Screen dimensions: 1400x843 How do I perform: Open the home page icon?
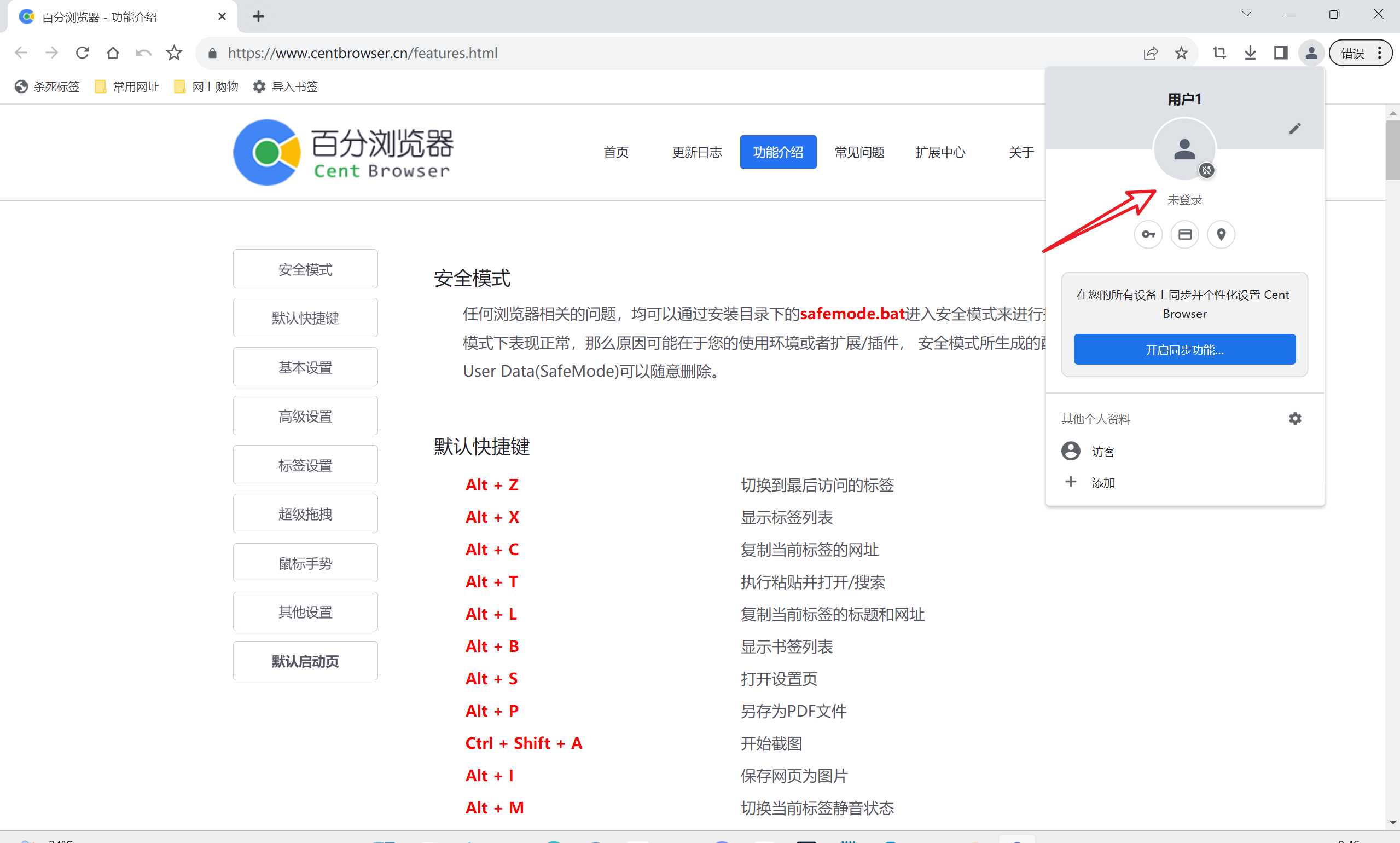(113, 53)
